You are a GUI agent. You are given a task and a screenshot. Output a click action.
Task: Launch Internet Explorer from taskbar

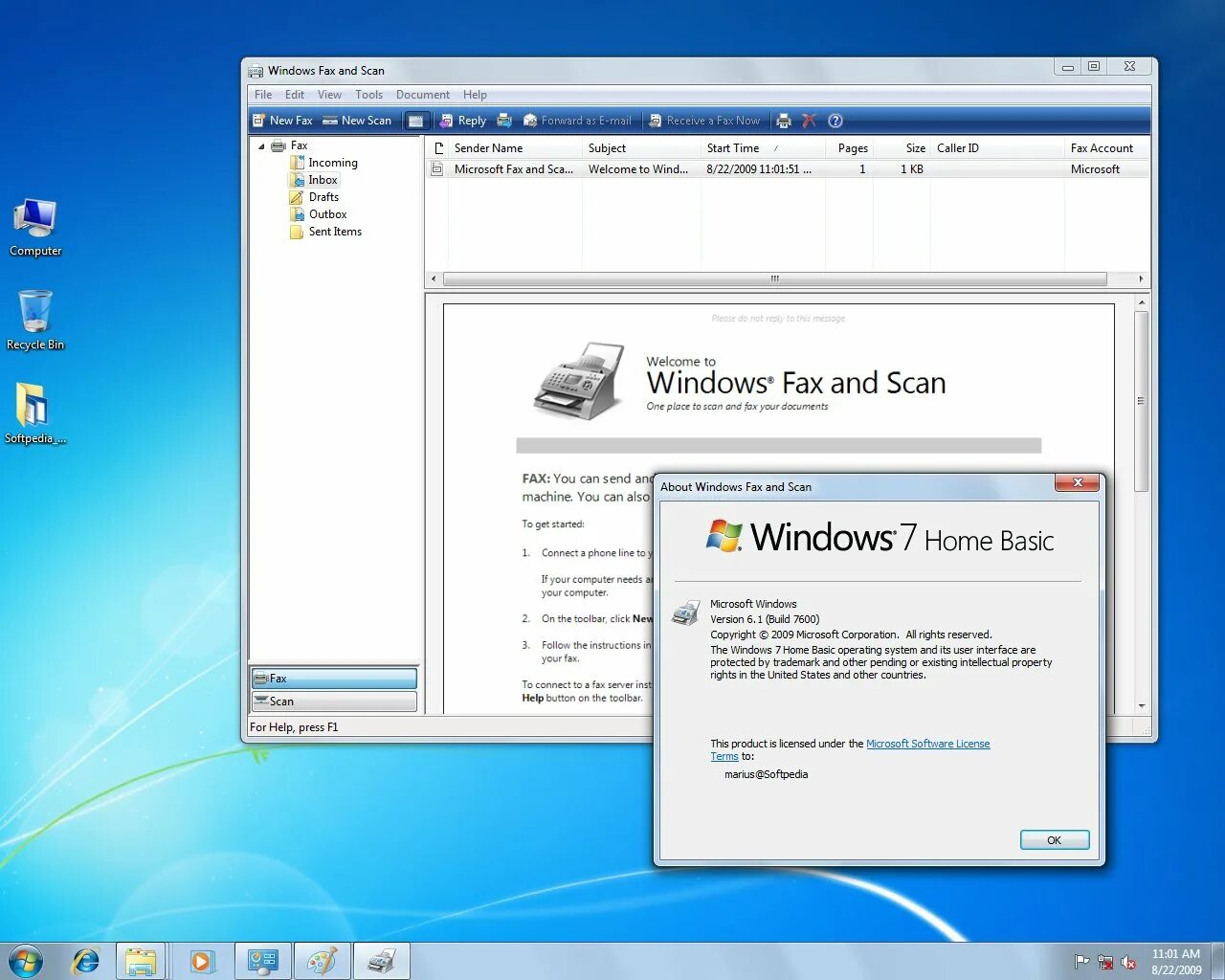point(85,961)
